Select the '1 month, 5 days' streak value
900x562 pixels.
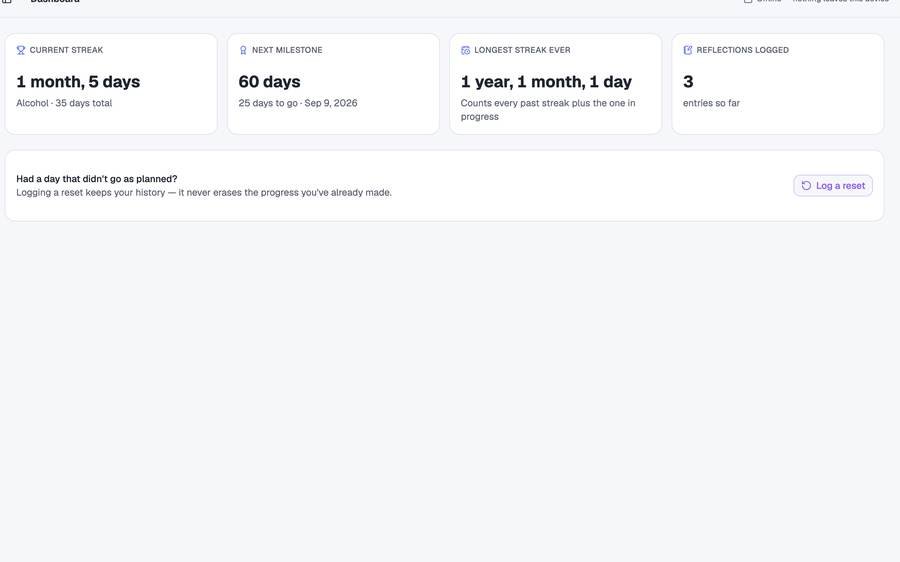click(78, 82)
